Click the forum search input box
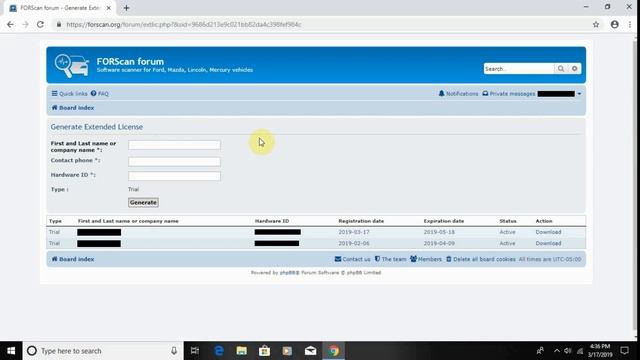Screen dimensions: 640x360 tap(519, 69)
